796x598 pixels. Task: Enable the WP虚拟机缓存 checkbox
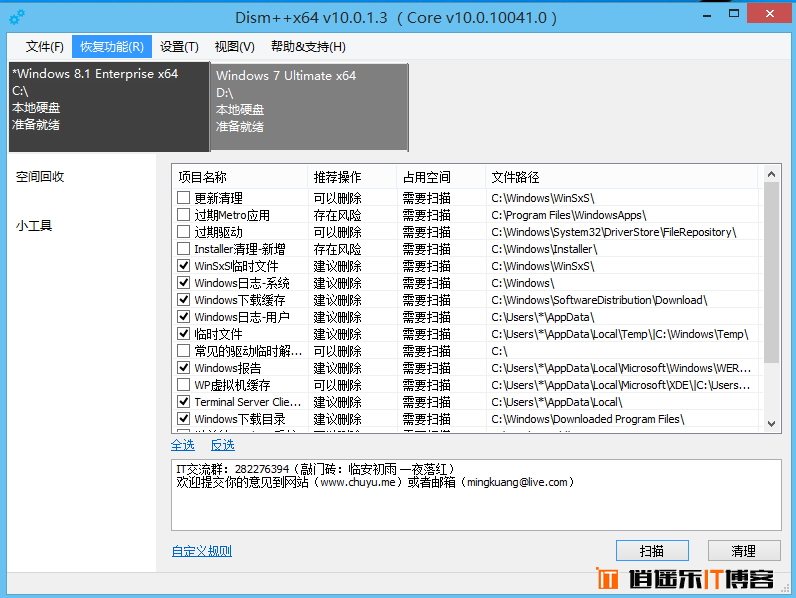click(x=183, y=385)
